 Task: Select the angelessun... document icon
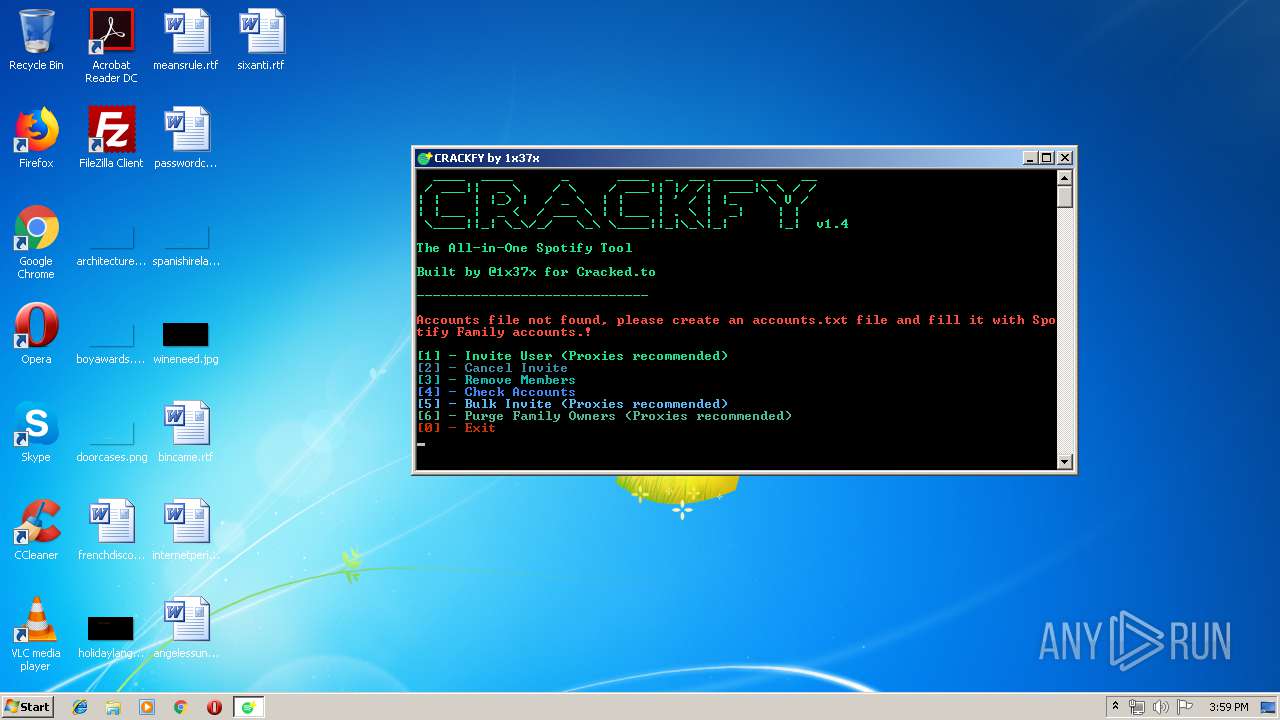pos(186,628)
